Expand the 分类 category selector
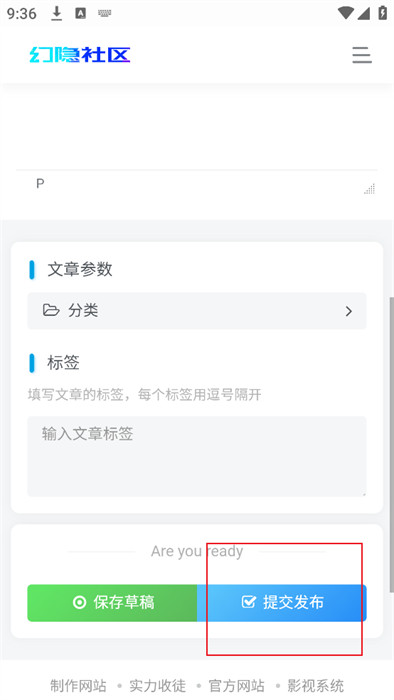The width and height of the screenshot is (394, 700). 197,311
